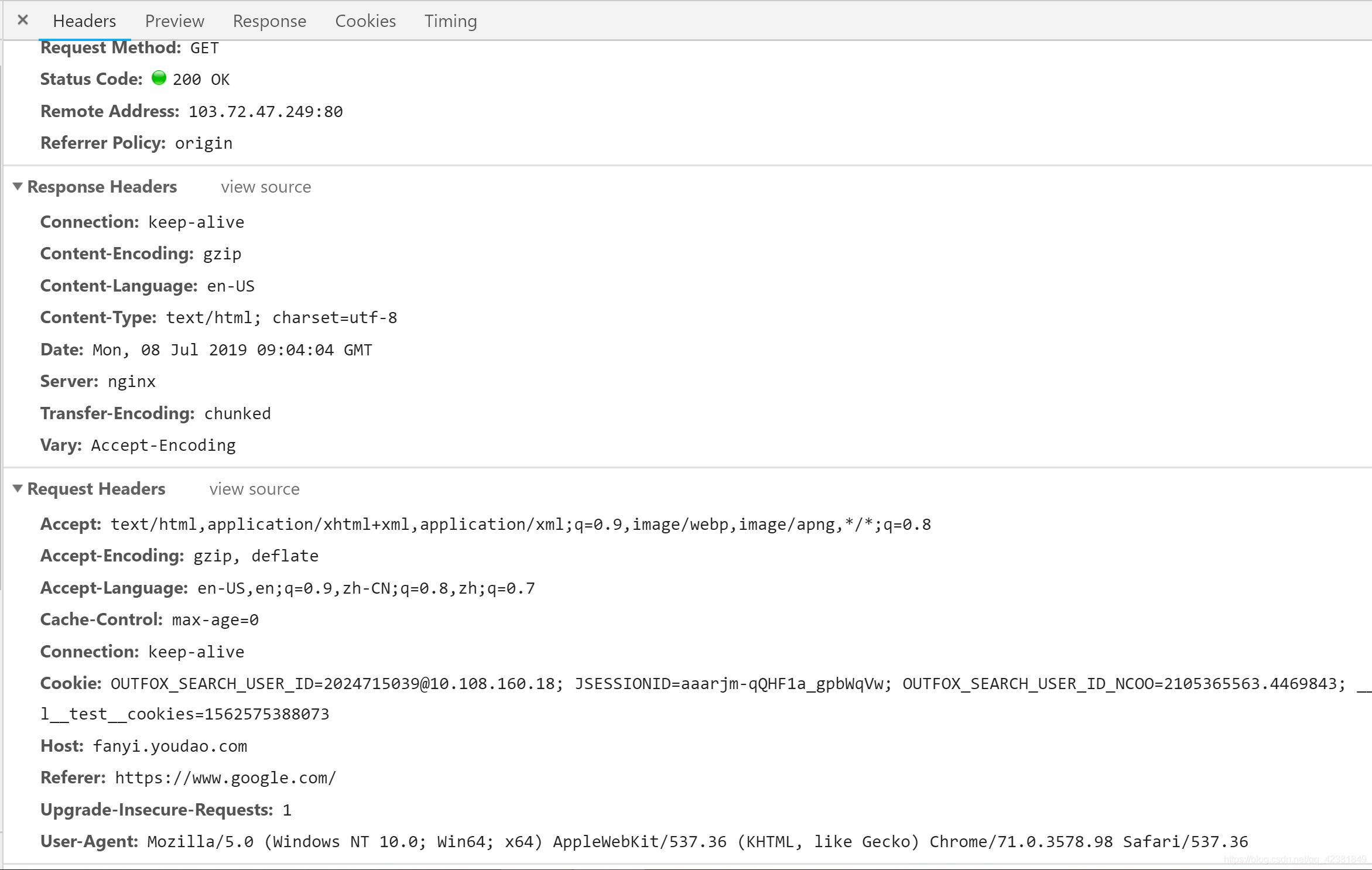The image size is (1372, 870).
Task: Click the Response Headers section title
Action: coord(102,187)
